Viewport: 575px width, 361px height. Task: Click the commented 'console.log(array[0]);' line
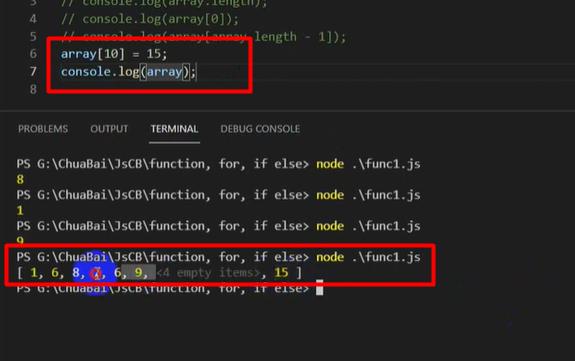click(x=150, y=19)
